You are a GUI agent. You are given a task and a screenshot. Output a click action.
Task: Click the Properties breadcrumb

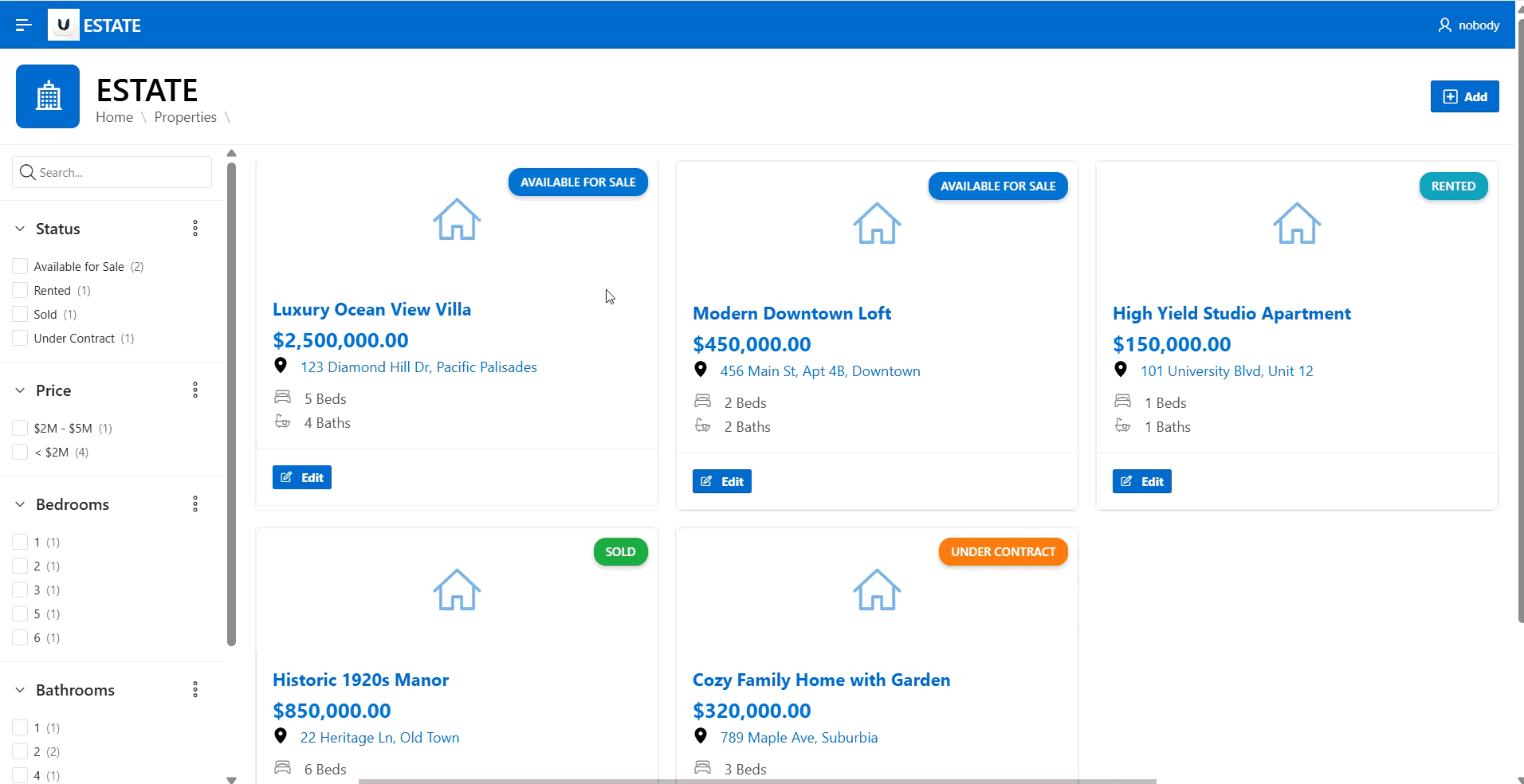tap(186, 117)
